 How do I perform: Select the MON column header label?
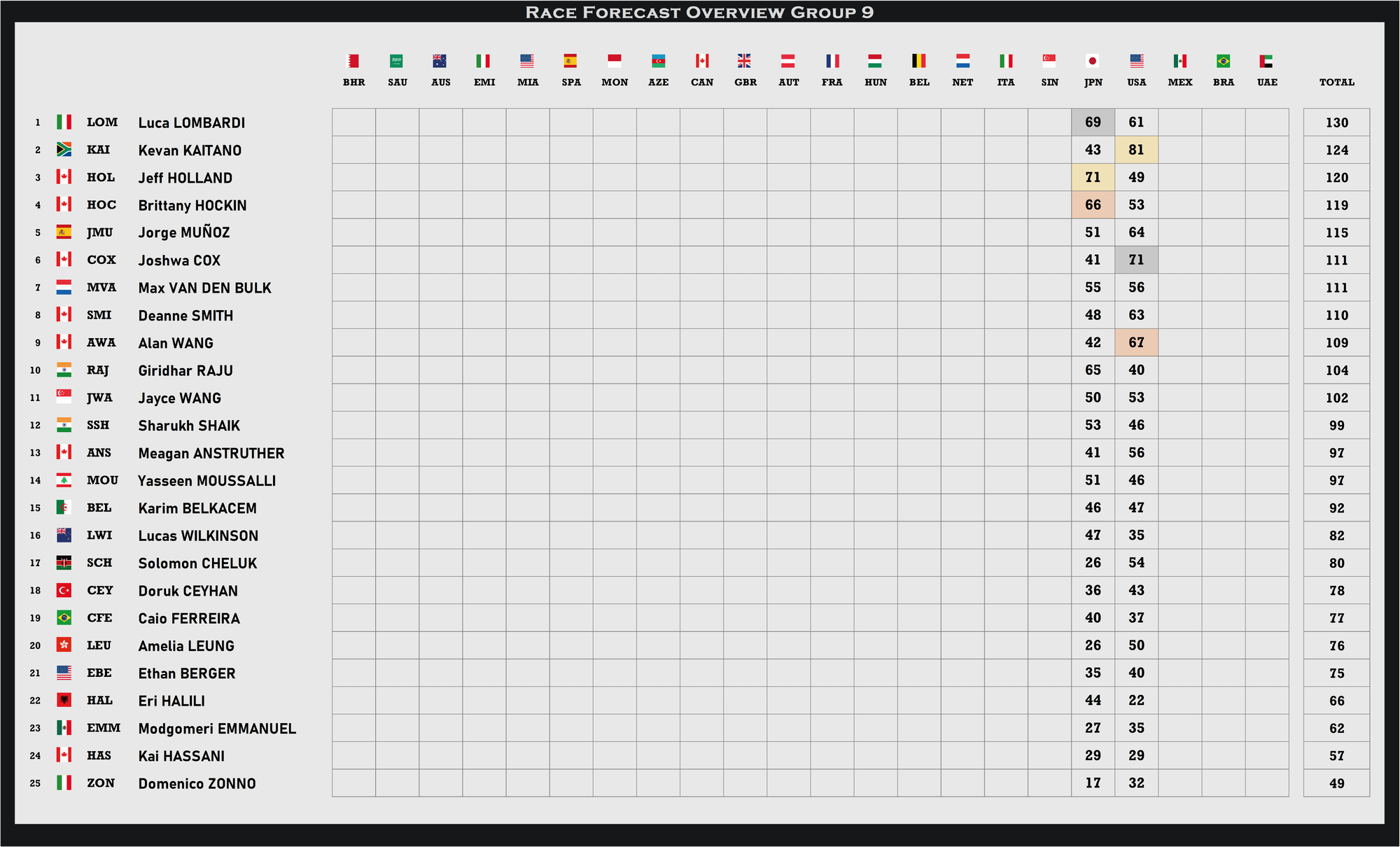tap(615, 82)
